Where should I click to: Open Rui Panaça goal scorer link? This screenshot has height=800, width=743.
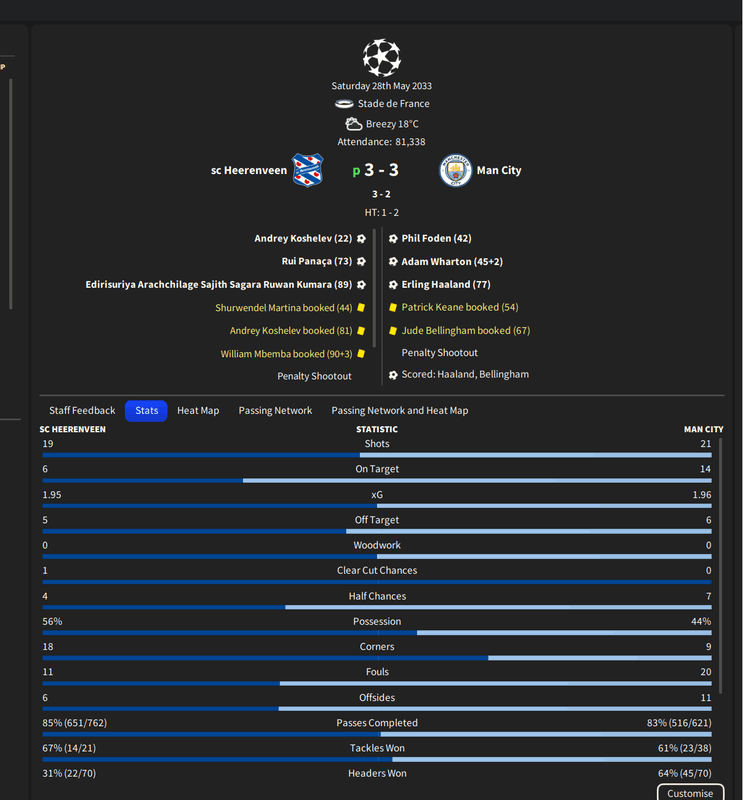pos(316,261)
